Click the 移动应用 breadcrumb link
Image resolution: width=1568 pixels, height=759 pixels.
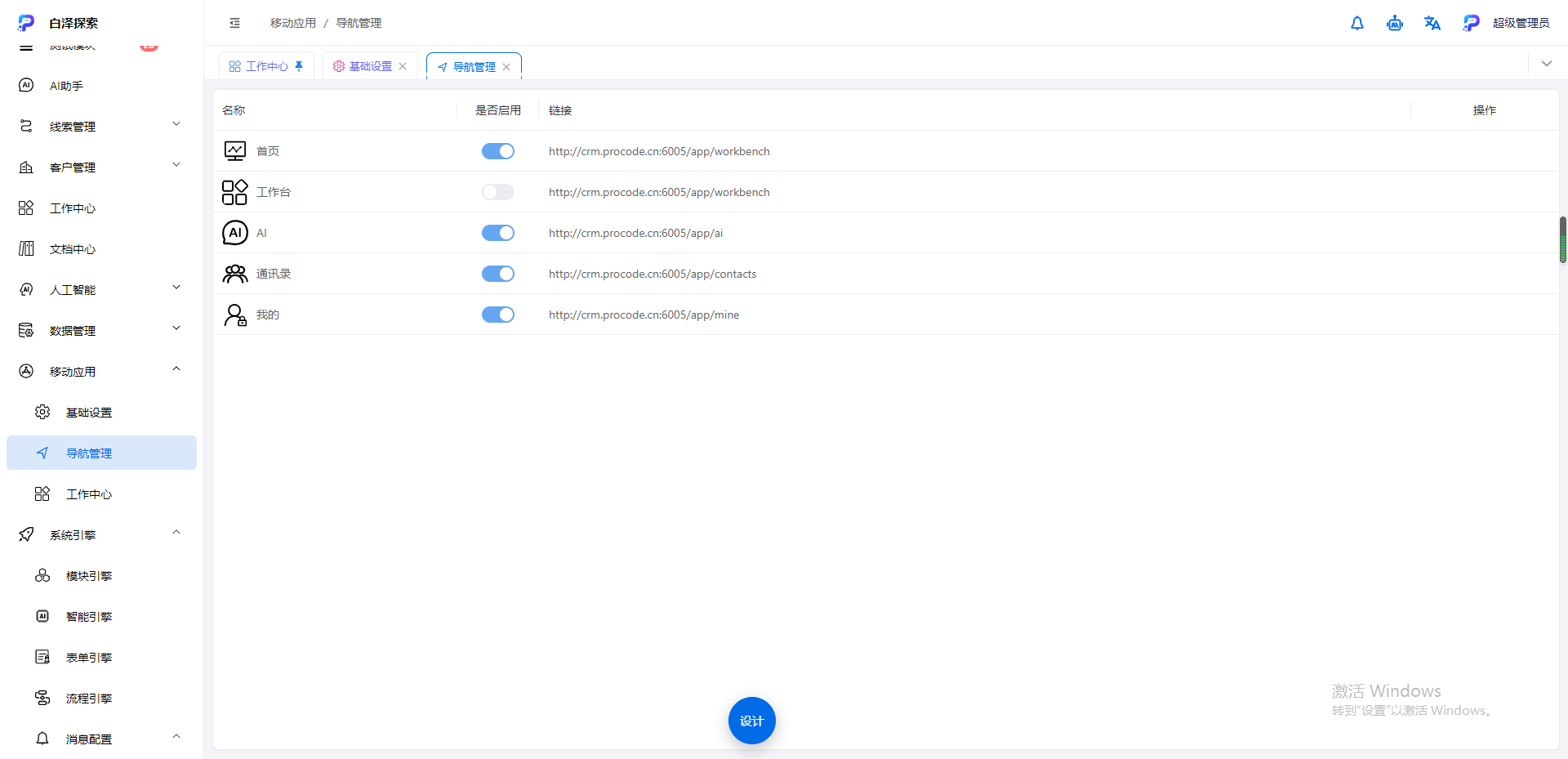(292, 23)
